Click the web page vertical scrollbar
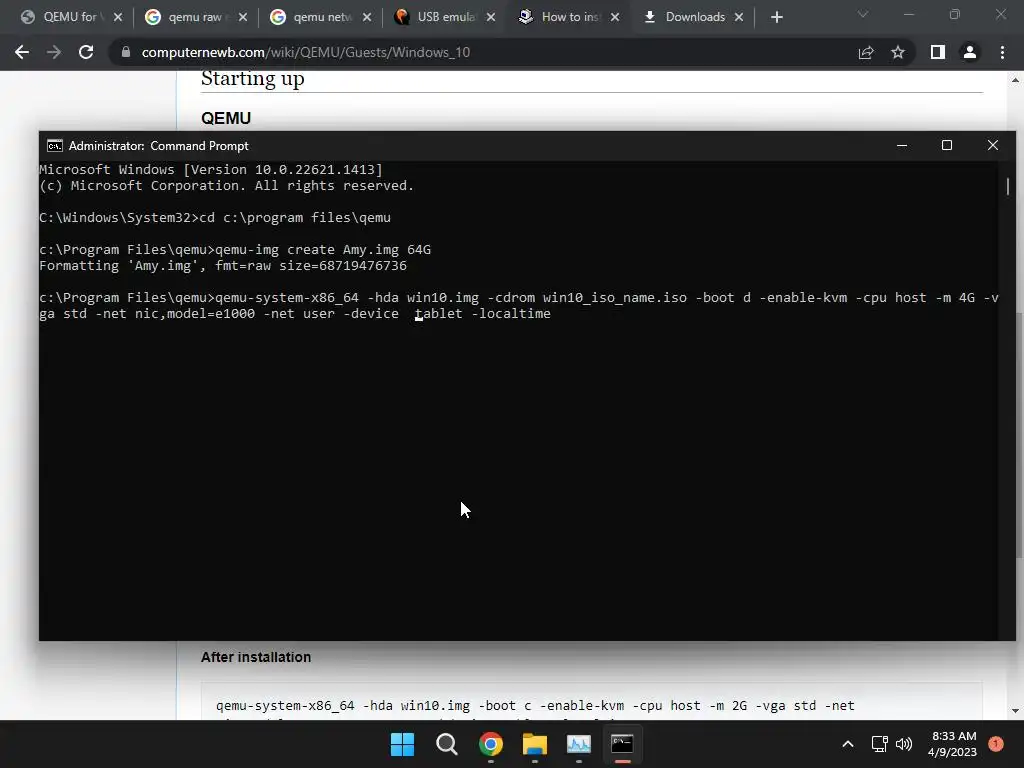 point(1017,435)
